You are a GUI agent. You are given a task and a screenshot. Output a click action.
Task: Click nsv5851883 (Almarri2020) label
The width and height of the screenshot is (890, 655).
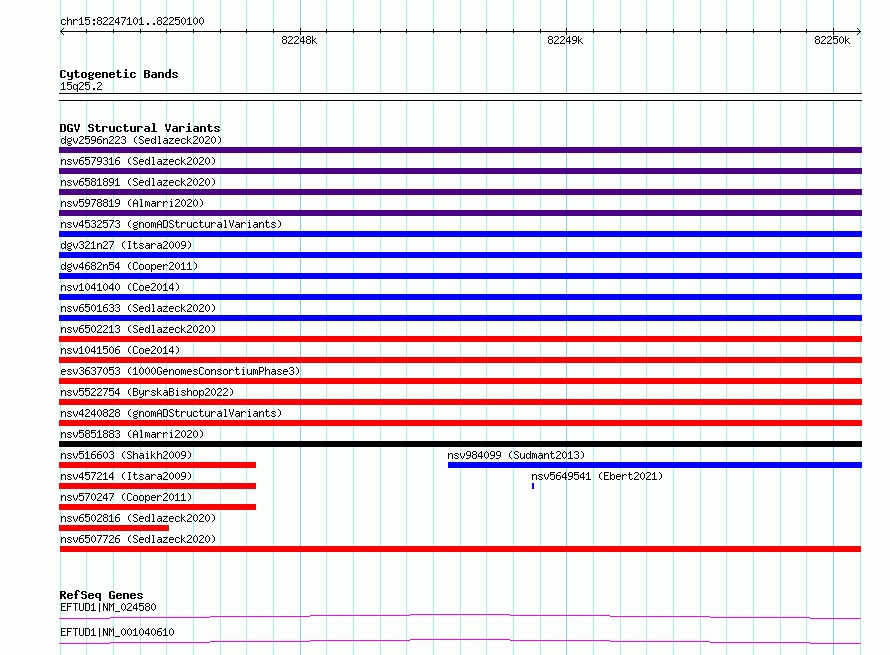pos(132,434)
